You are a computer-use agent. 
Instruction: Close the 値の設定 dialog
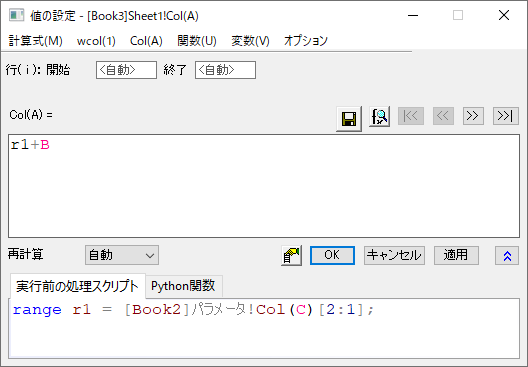coord(504,15)
